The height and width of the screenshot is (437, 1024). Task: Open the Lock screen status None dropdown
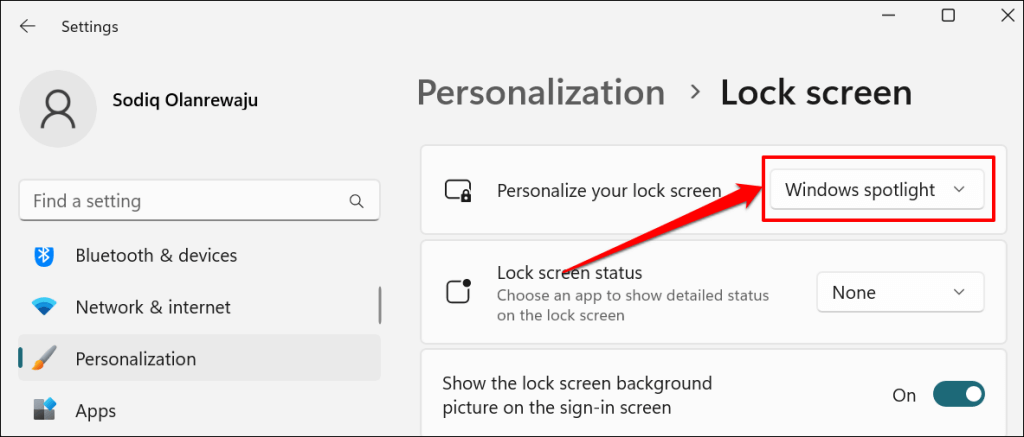(900, 292)
